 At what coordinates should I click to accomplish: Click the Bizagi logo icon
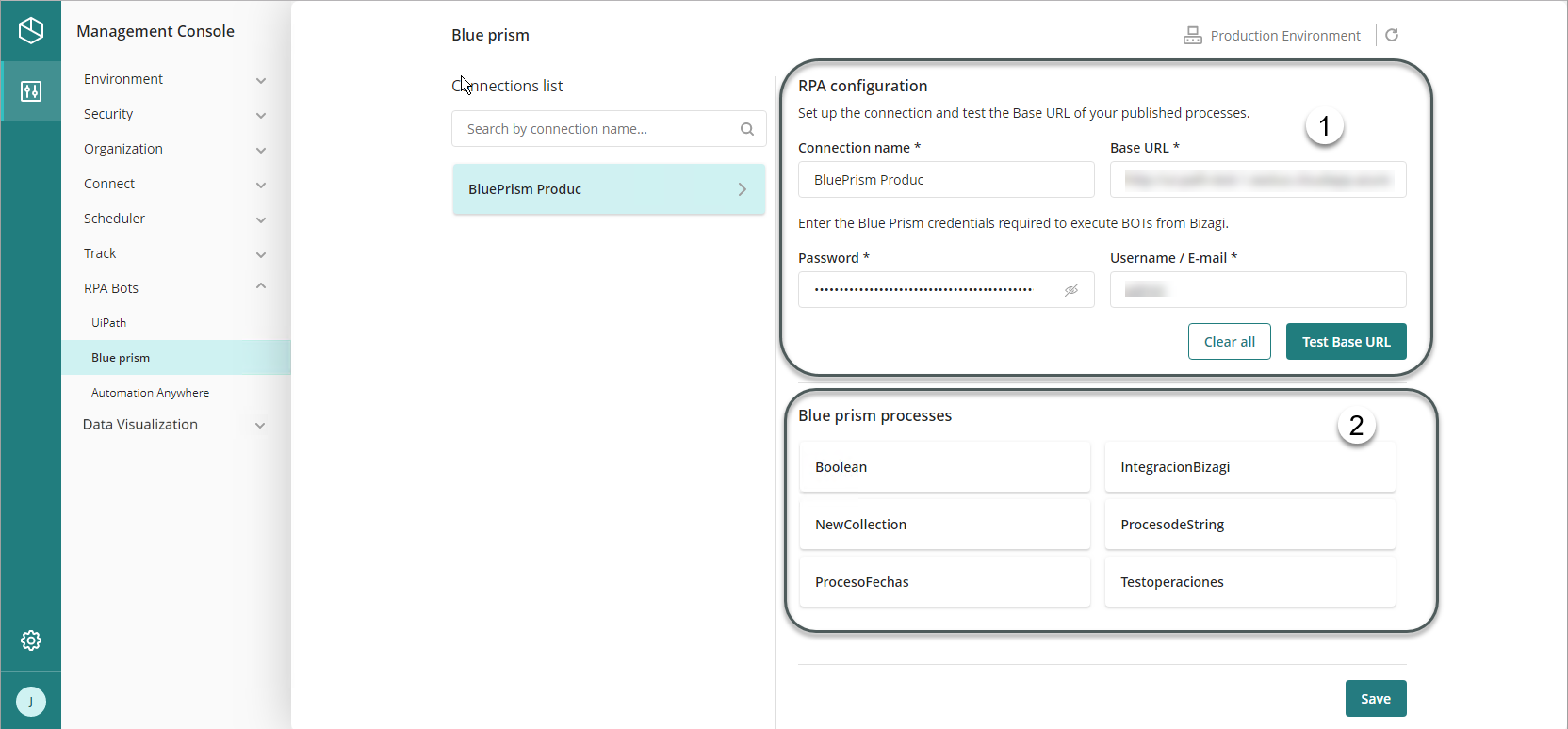coord(31,30)
